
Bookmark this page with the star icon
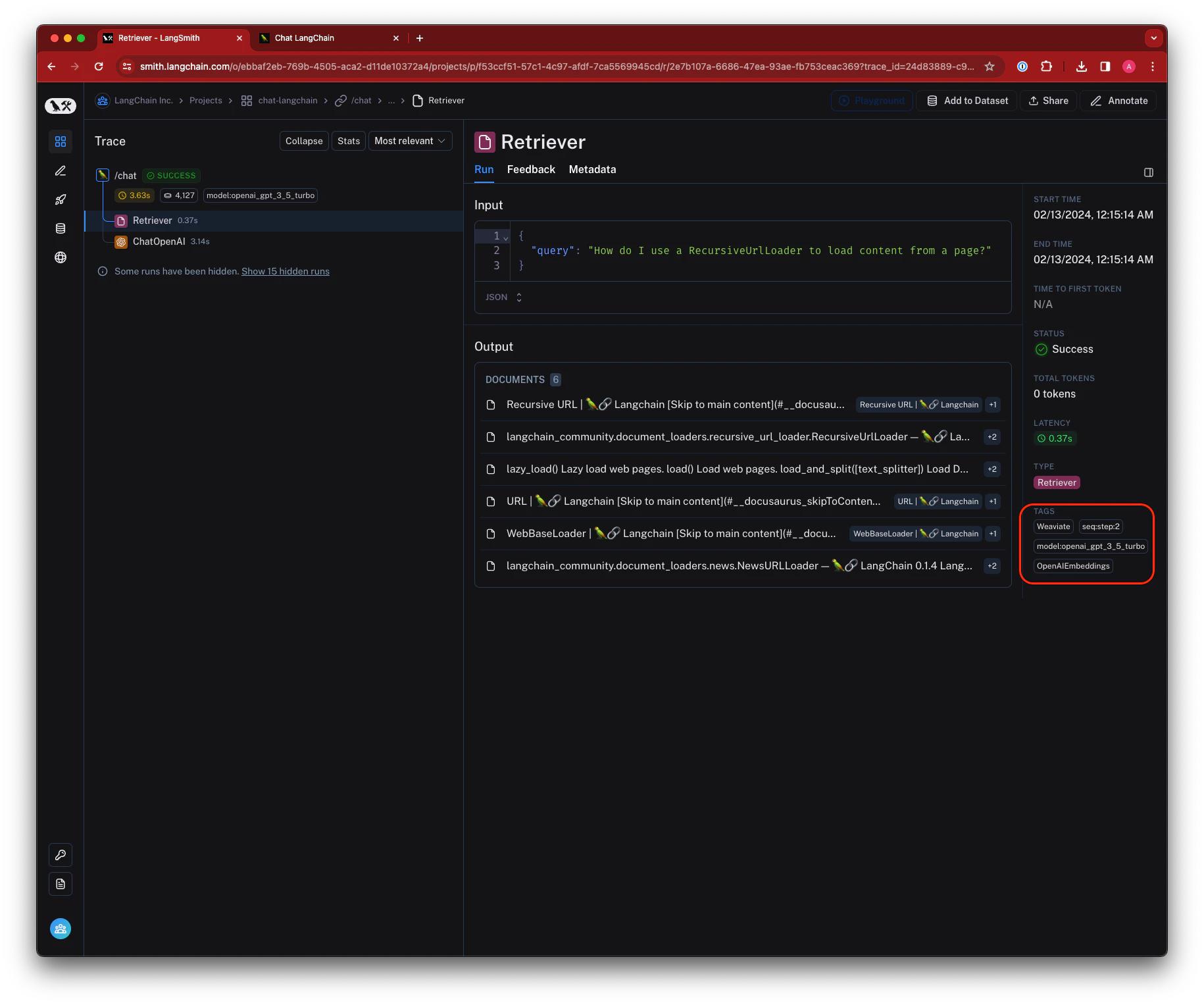pos(989,66)
